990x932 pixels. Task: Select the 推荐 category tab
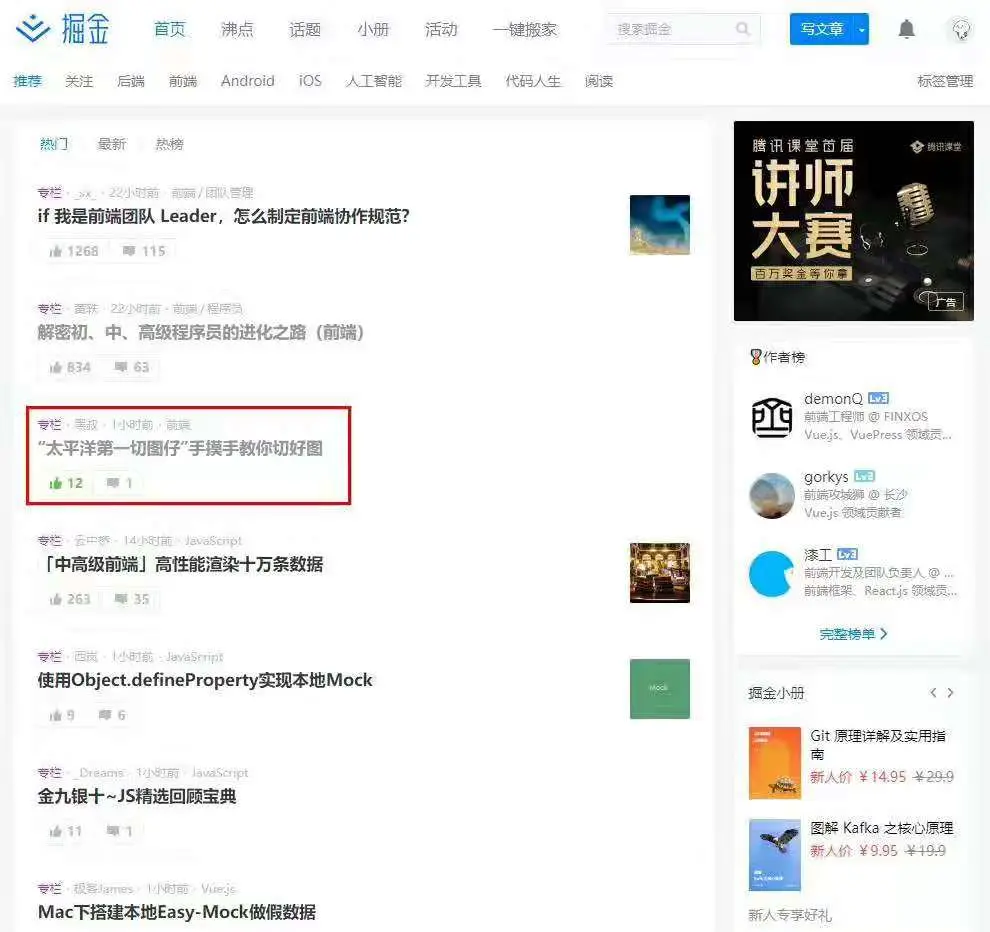(x=27, y=81)
